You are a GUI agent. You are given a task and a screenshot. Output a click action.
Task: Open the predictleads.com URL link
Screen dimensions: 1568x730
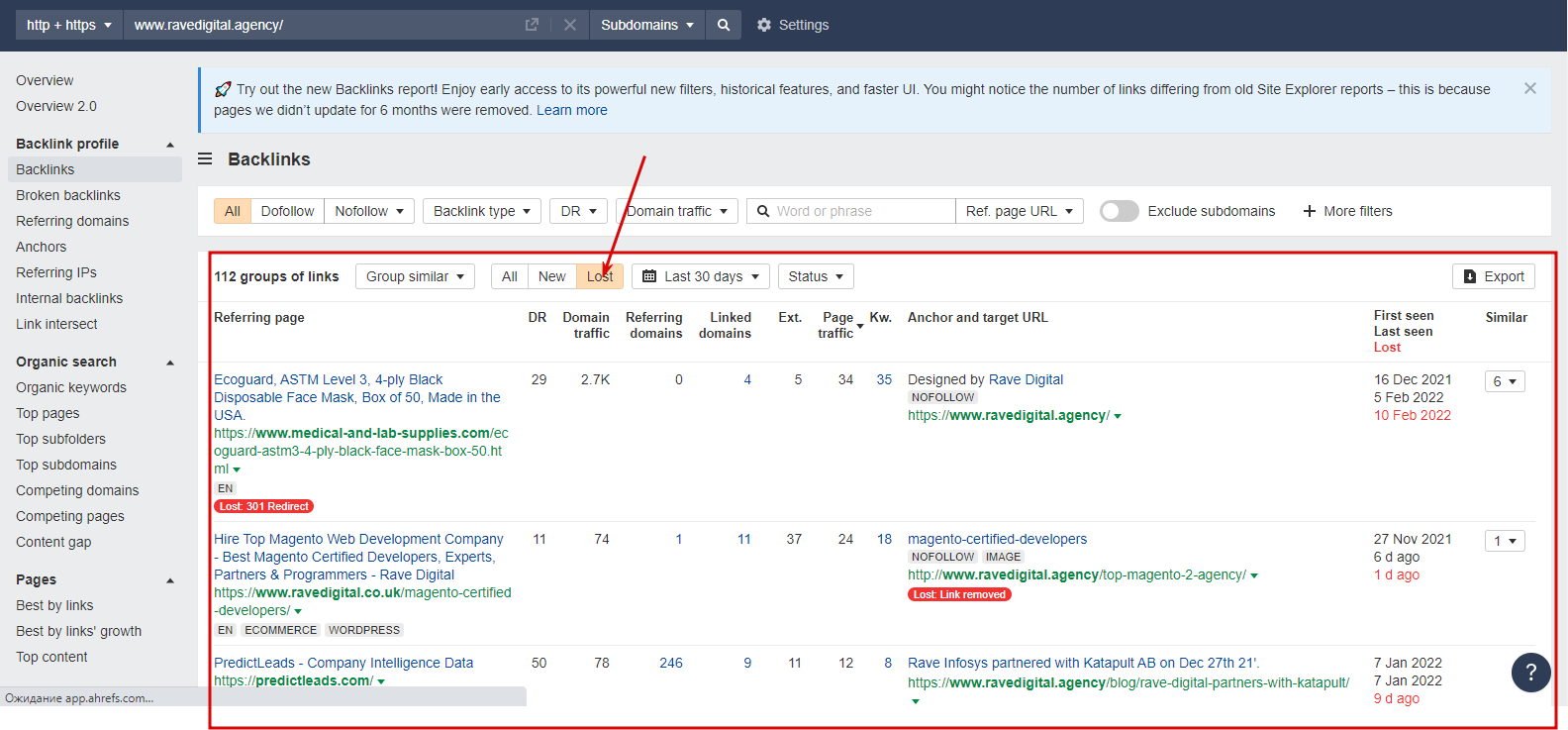(x=294, y=680)
